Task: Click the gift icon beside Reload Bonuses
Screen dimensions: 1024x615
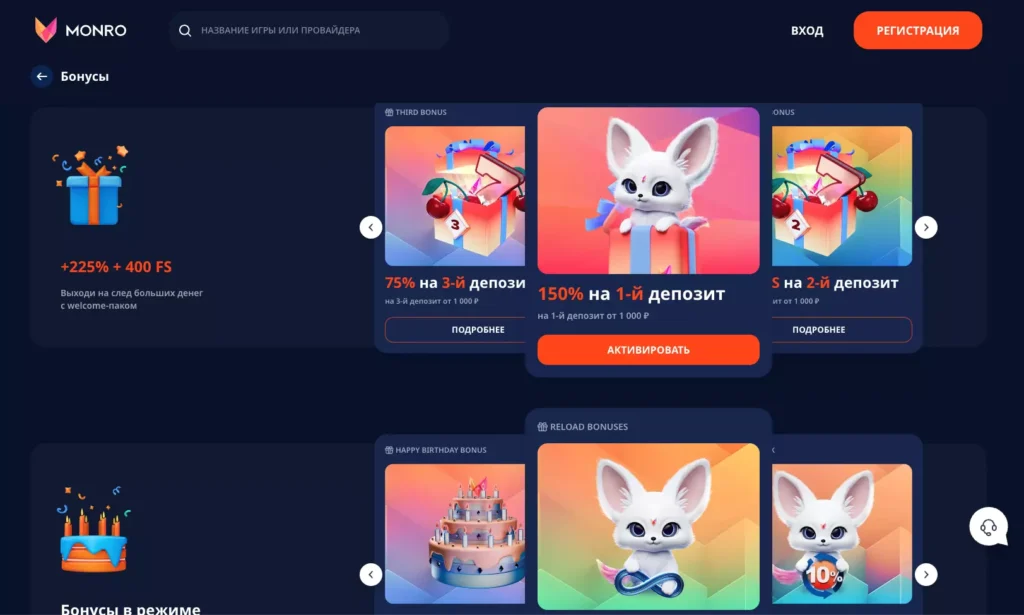Action: click(542, 427)
